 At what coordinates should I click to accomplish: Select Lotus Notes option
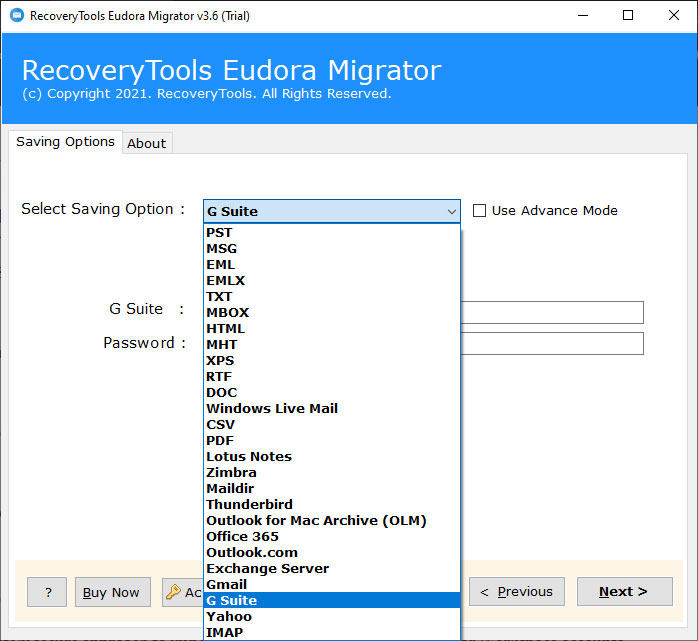pos(332,457)
